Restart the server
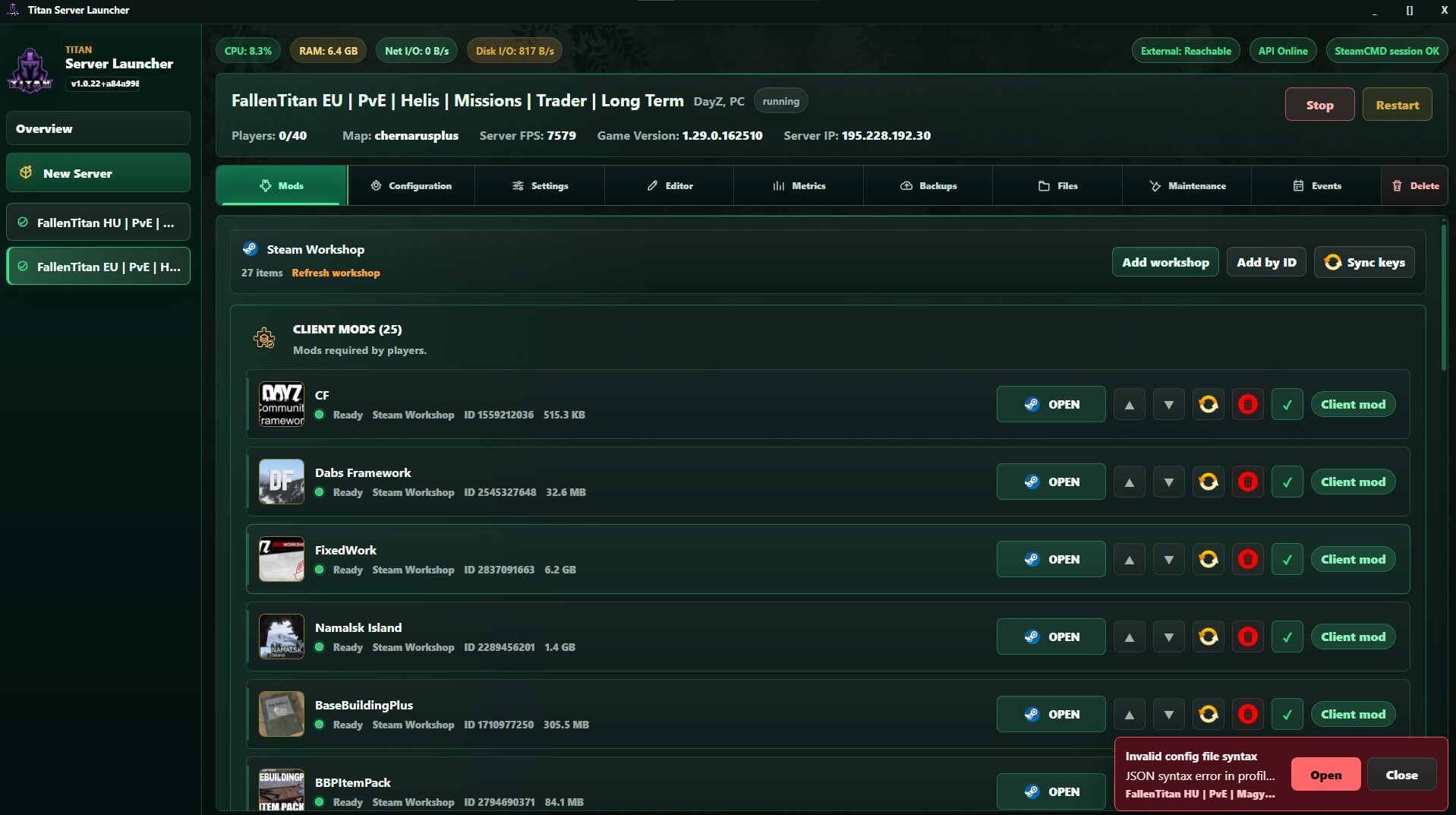Viewport: 1456px width, 815px height. [x=1397, y=105]
